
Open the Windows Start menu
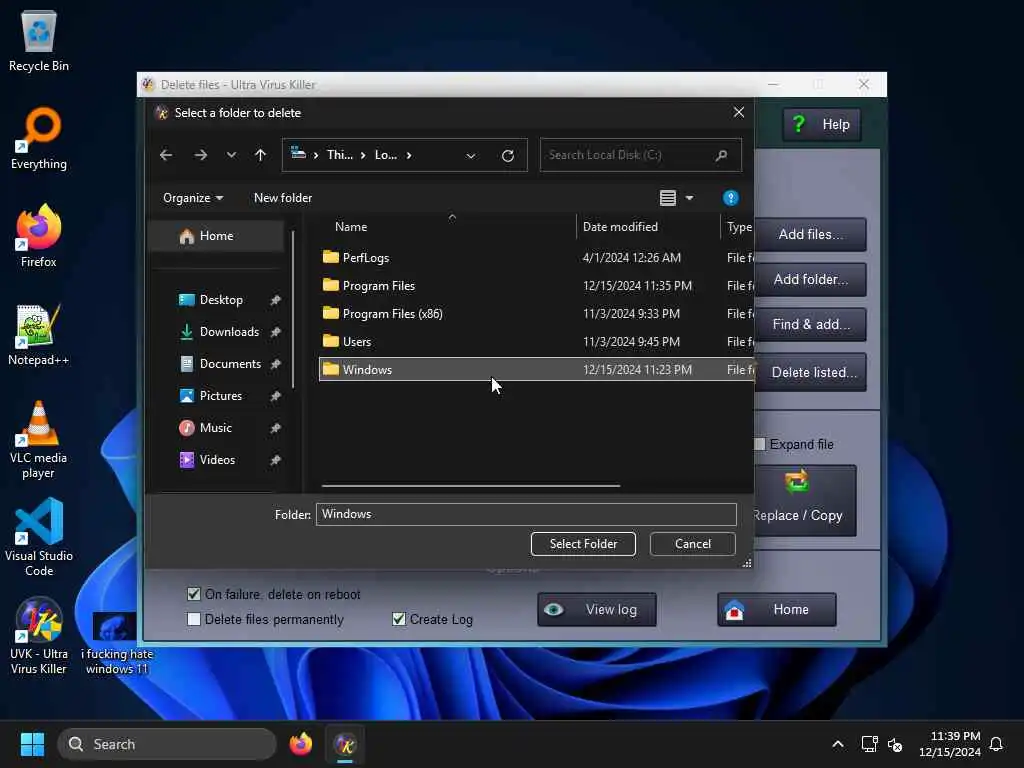pyautogui.click(x=32, y=744)
